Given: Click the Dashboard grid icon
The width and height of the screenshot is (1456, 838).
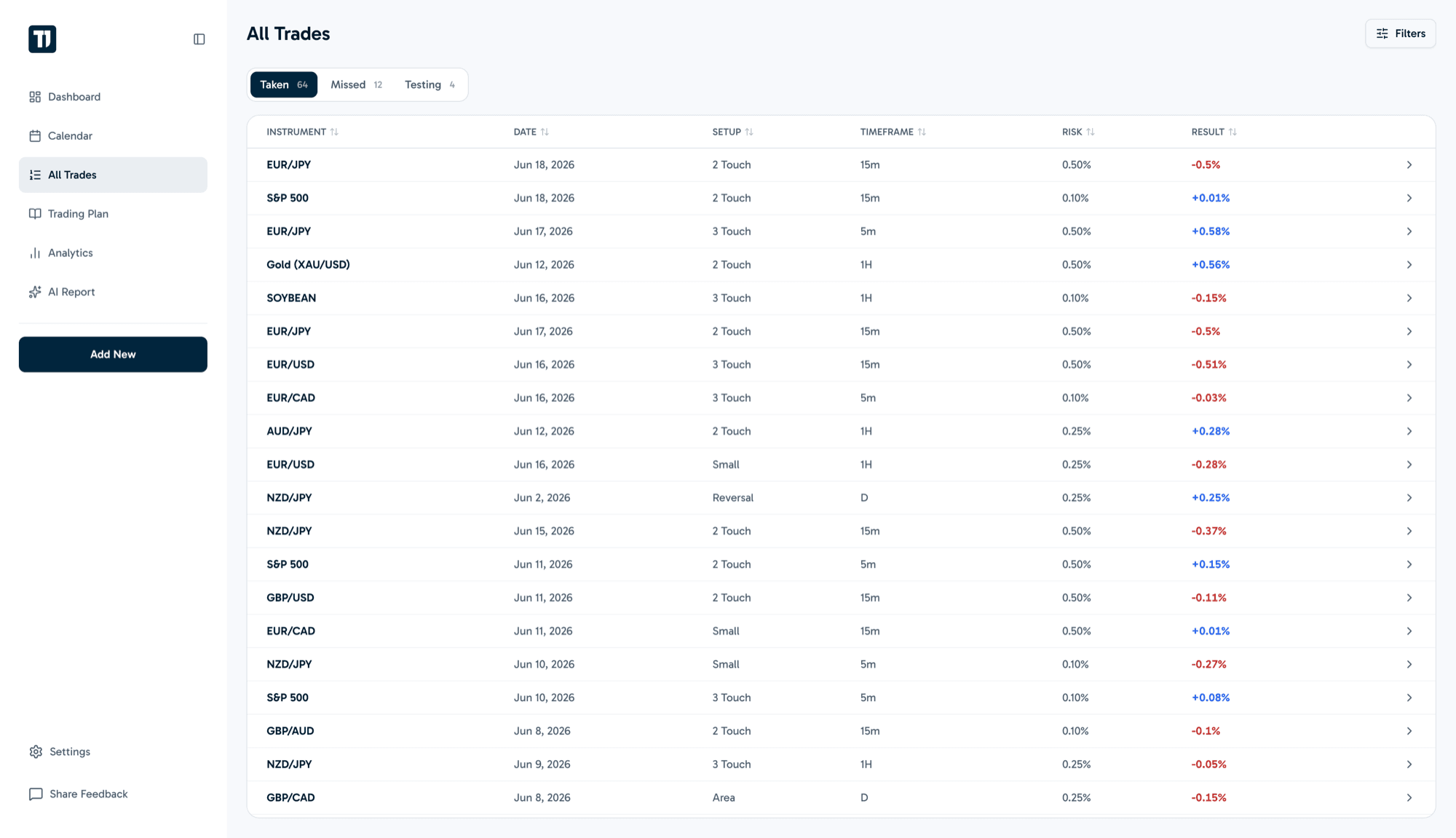Looking at the screenshot, I should point(35,97).
